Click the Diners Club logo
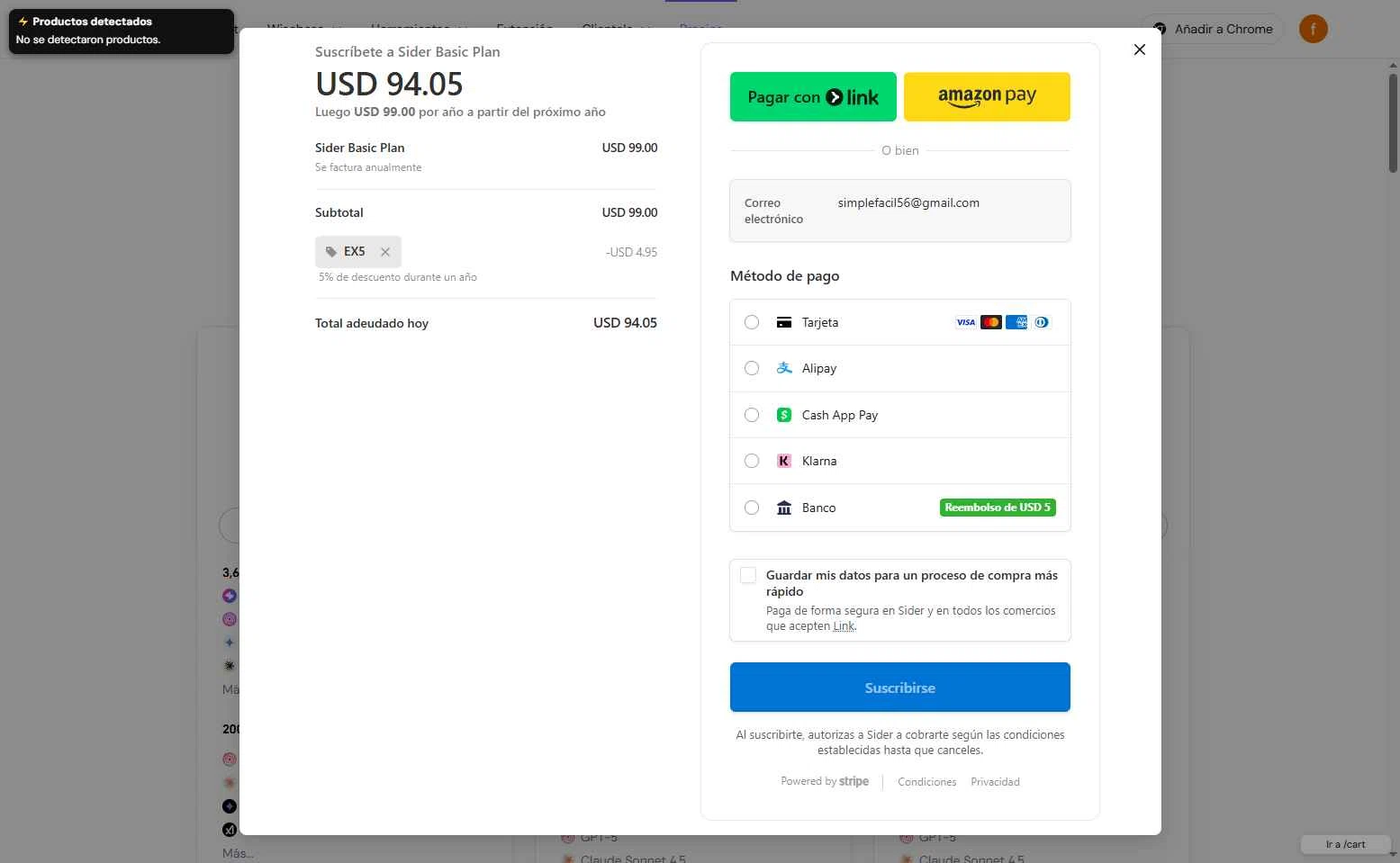 1042,322
